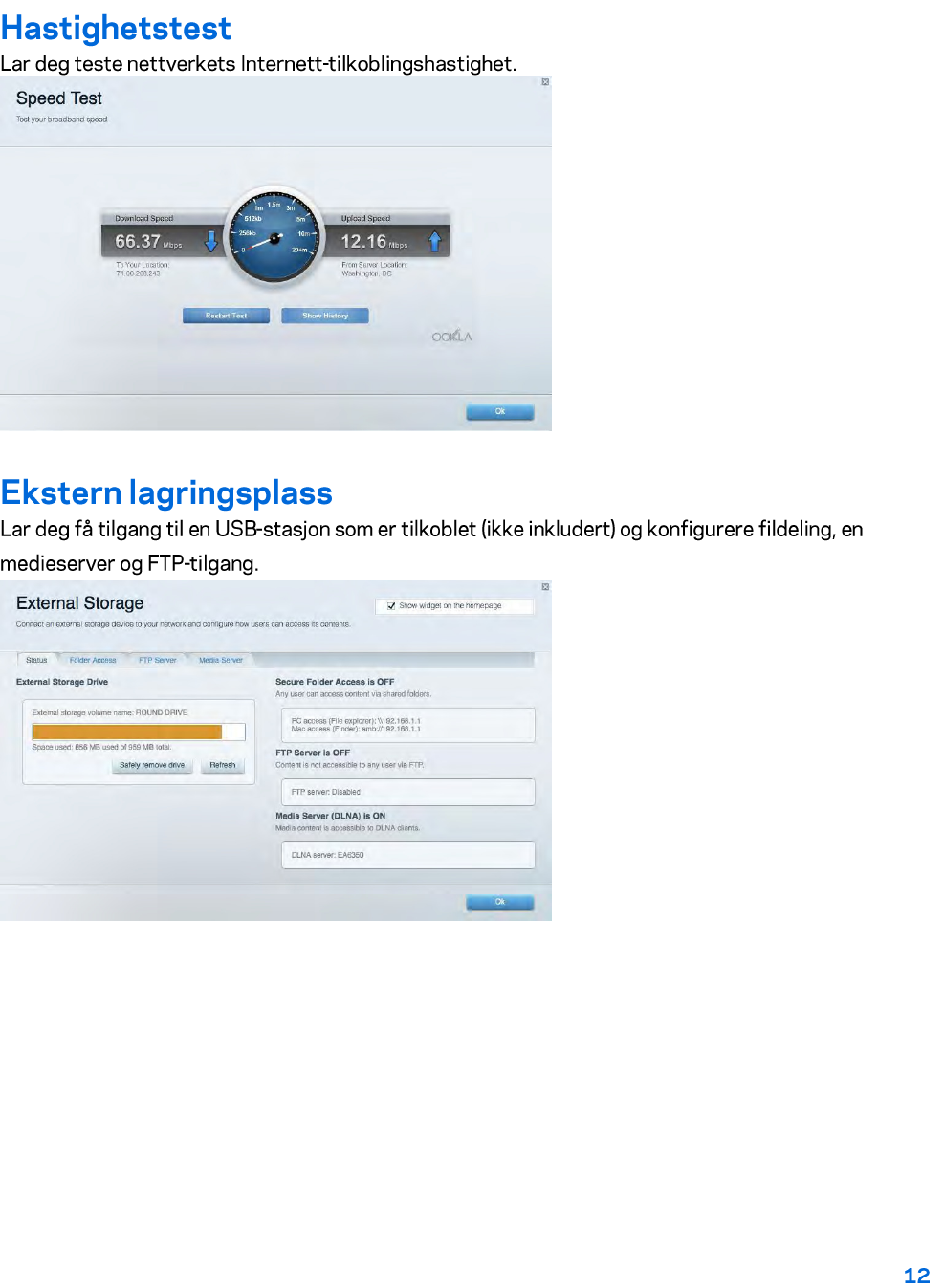Confirm External Storage with Ok button
This screenshot has height=1288, width=944.
tap(500, 902)
